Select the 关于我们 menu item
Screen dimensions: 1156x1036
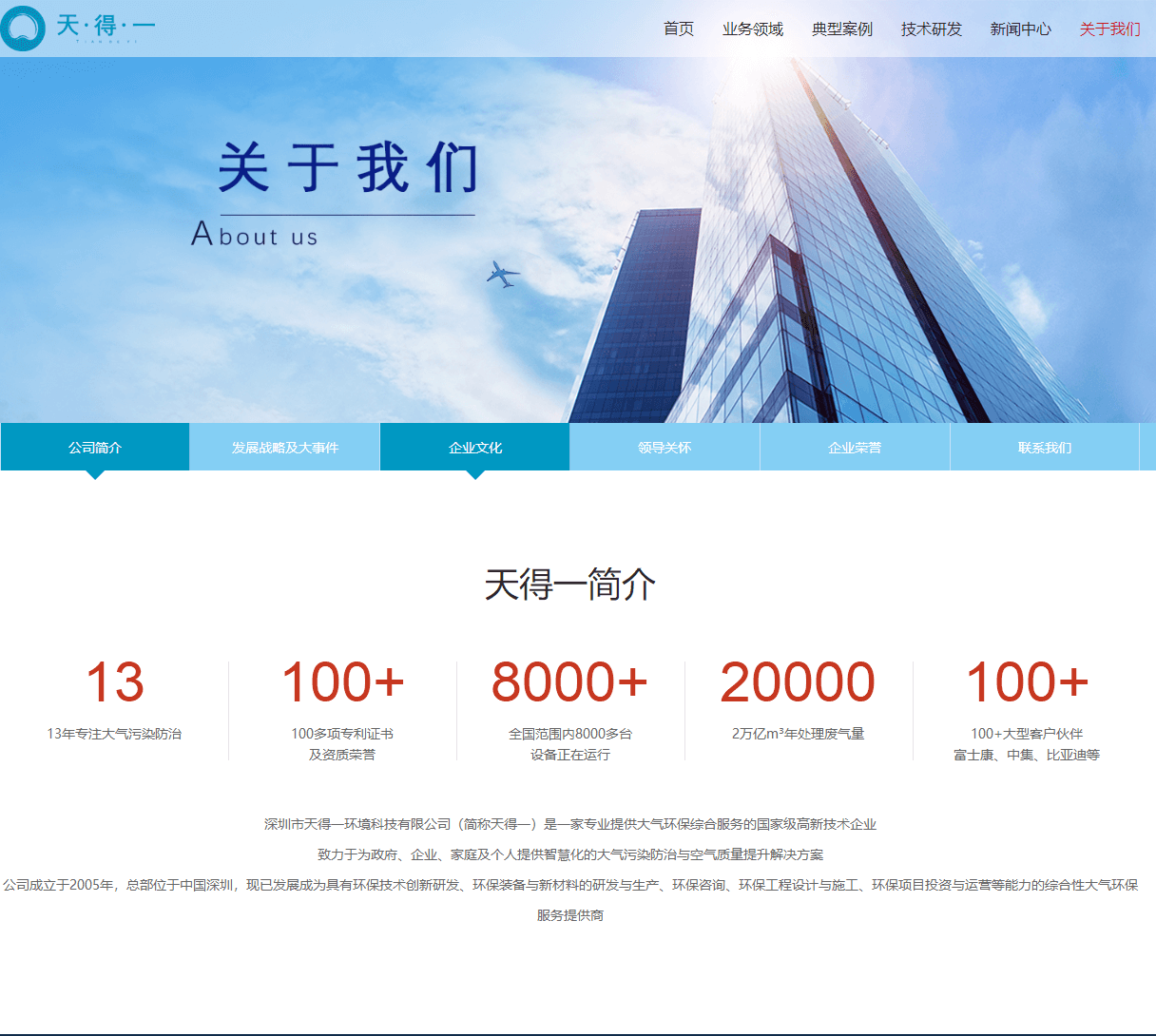tap(1108, 29)
